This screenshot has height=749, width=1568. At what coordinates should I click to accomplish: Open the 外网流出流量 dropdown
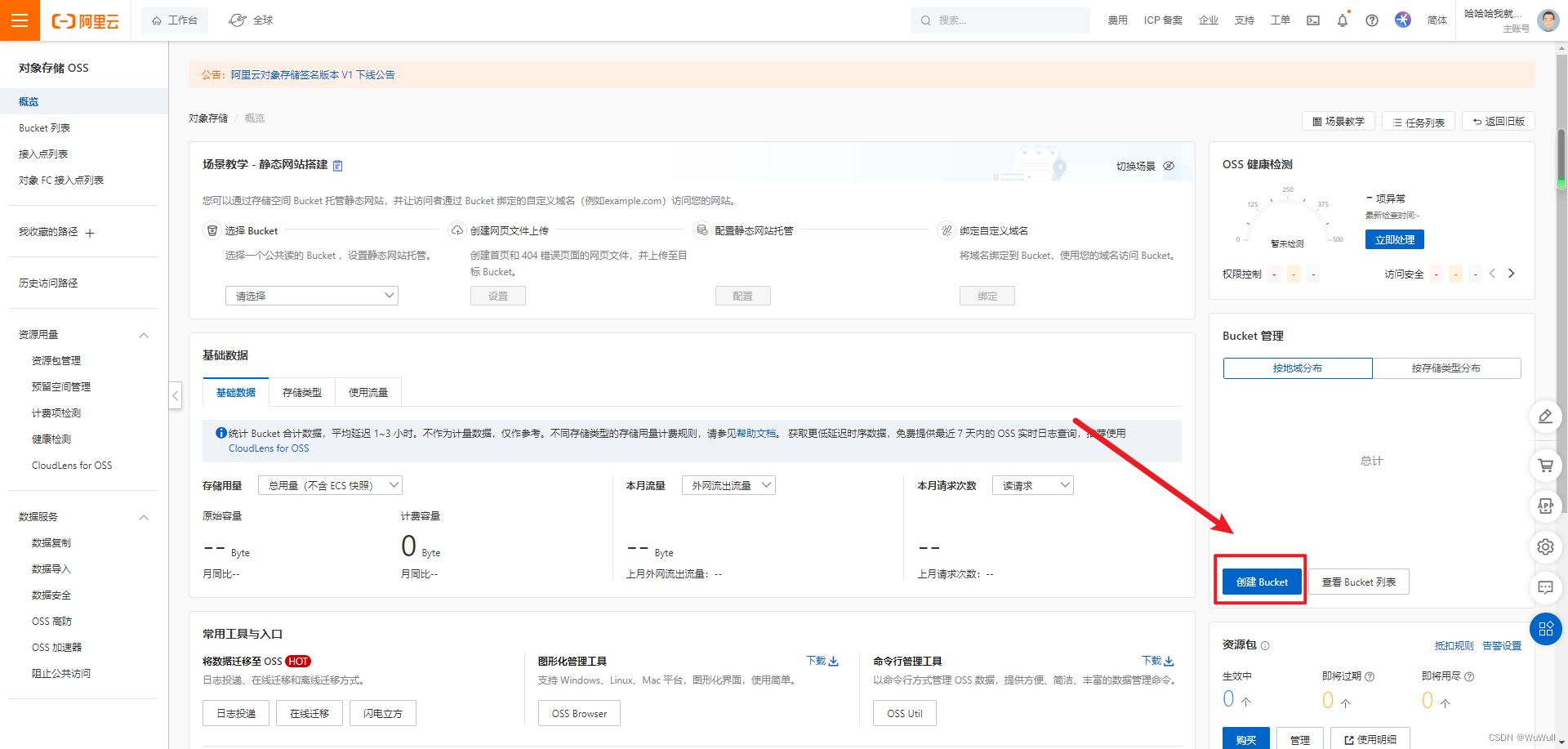click(x=728, y=485)
